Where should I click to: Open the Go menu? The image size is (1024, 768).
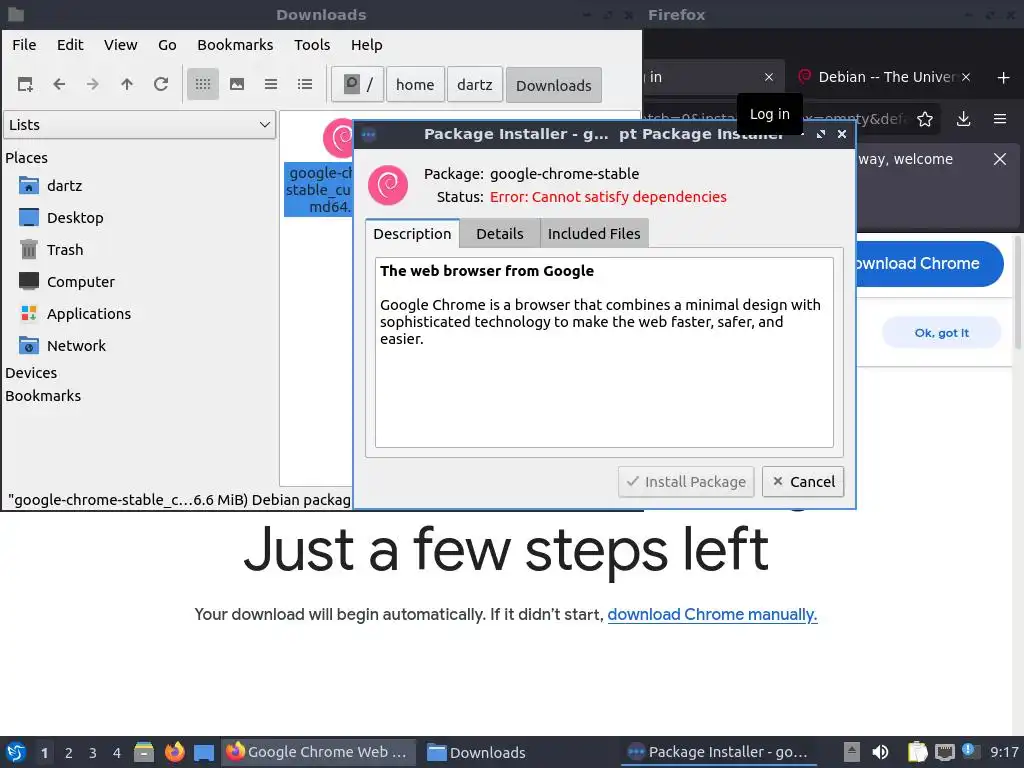(167, 45)
